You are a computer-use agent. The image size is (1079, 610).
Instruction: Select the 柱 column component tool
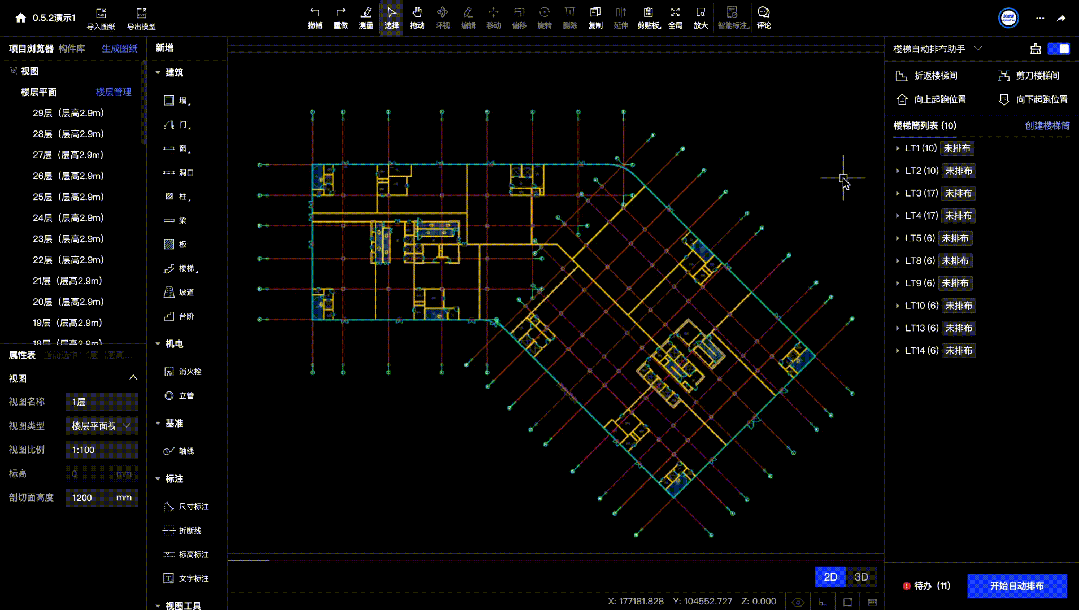176,196
